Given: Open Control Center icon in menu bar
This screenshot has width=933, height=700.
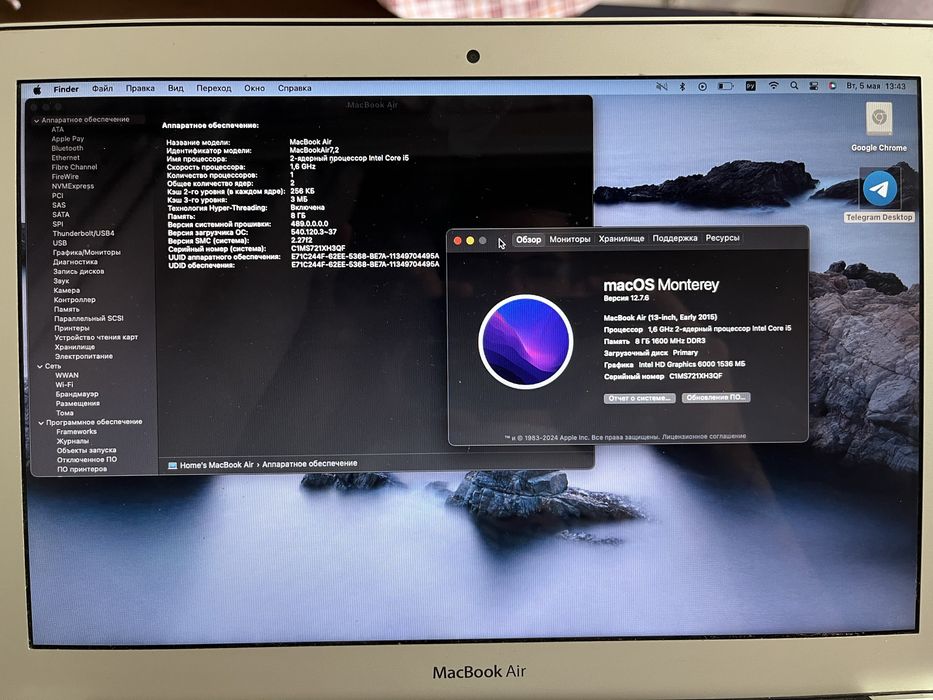Looking at the screenshot, I should tap(813, 86).
